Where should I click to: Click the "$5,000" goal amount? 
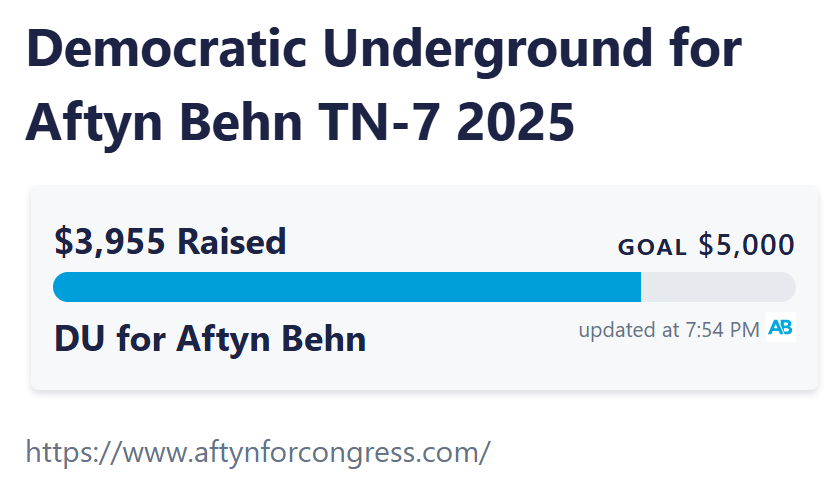[746, 245]
